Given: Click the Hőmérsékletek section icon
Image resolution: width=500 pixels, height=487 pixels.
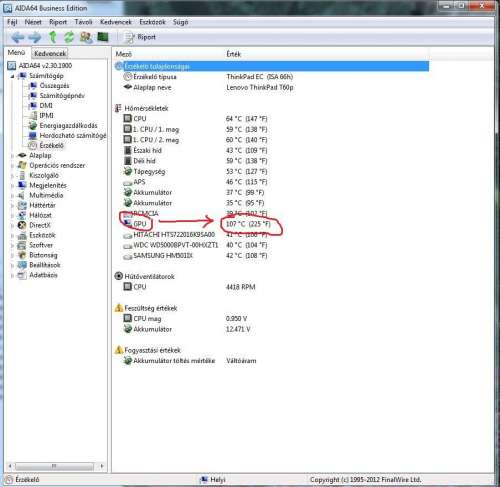Looking at the screenshot, I should (x=118, y=108).
